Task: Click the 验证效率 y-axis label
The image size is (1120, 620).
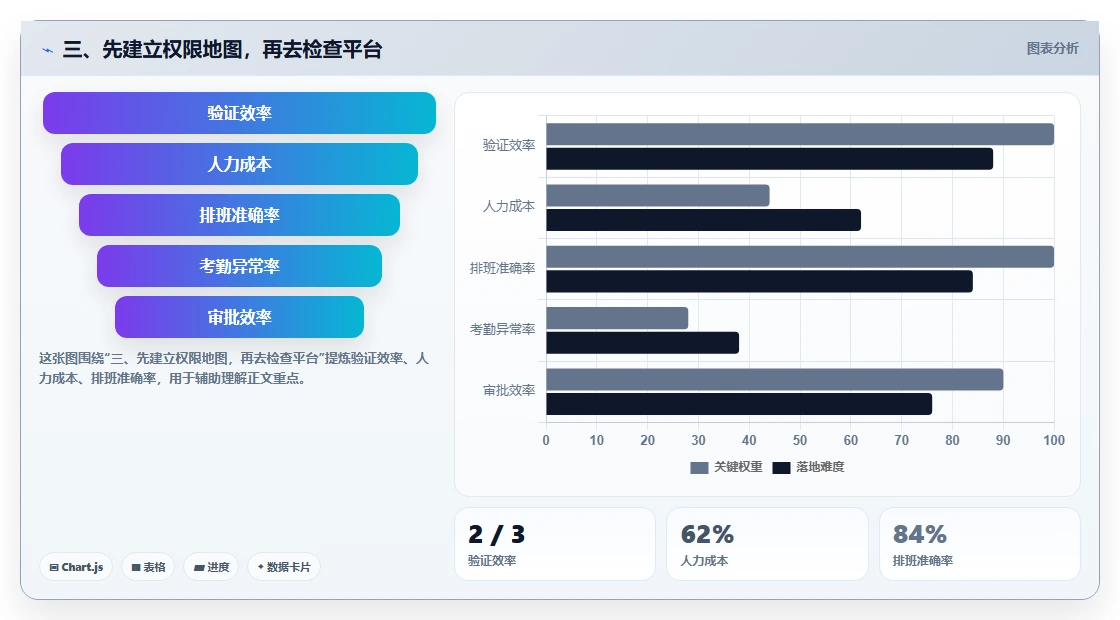Action: [509, 146]
